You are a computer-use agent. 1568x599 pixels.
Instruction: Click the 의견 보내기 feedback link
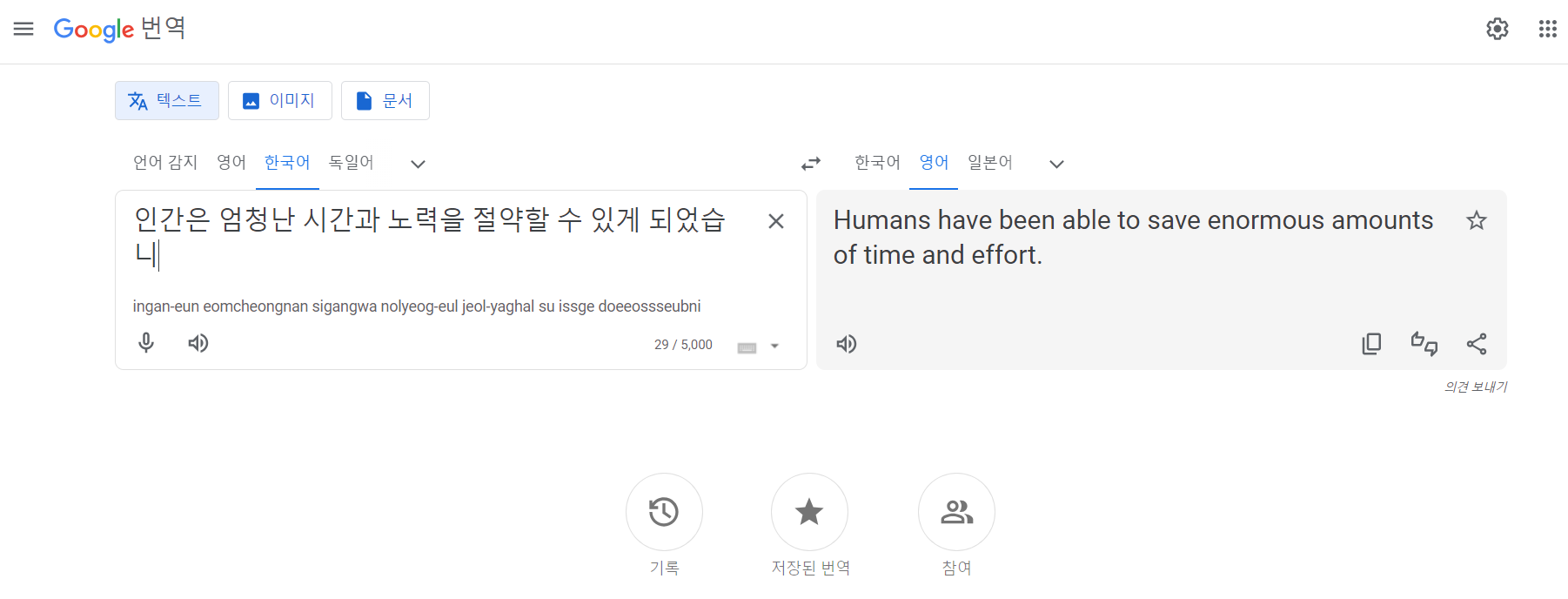(x=1476, y=387)
